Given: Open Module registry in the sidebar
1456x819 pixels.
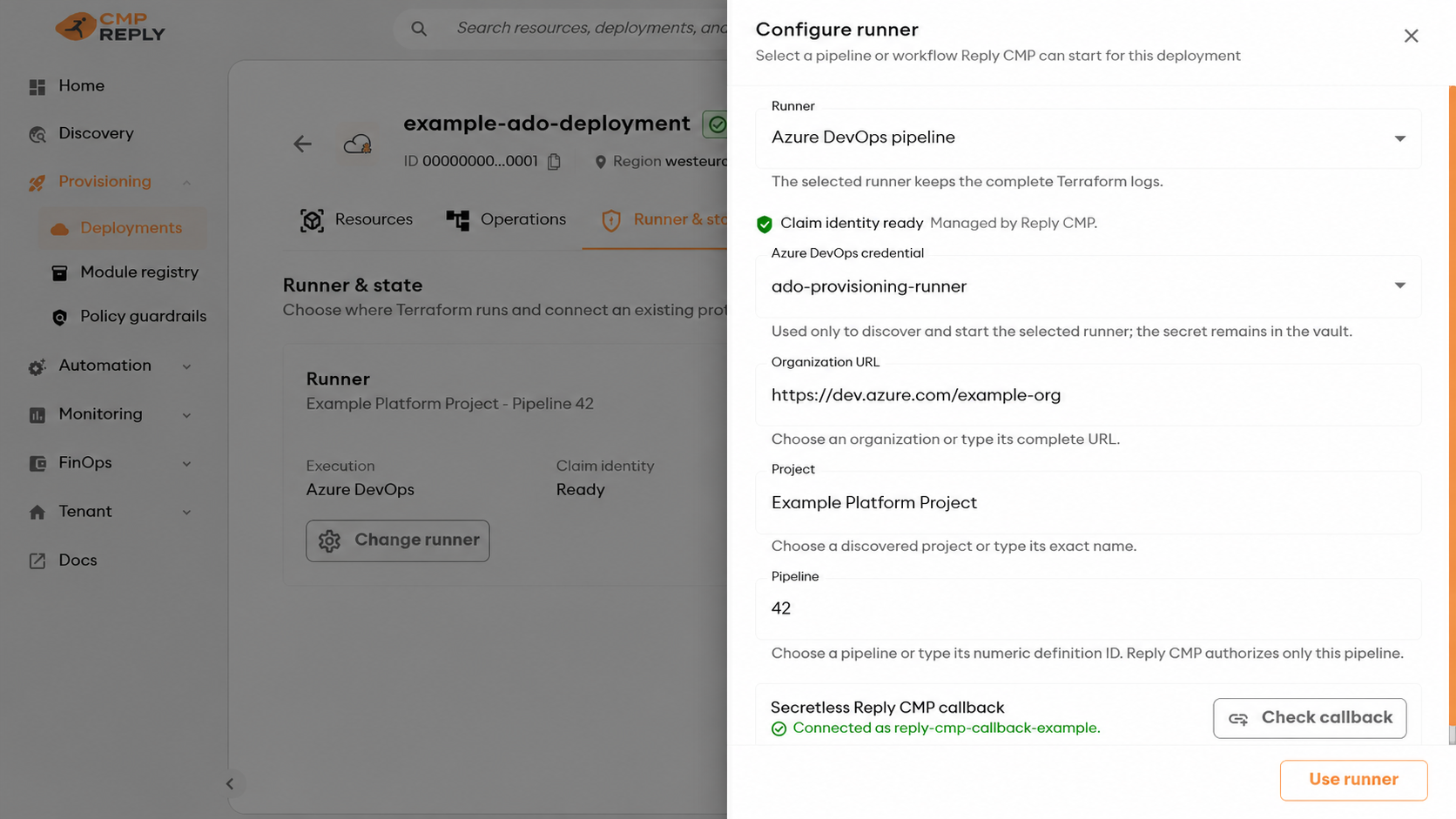Looking at the screenshot, I should point(139,272).
